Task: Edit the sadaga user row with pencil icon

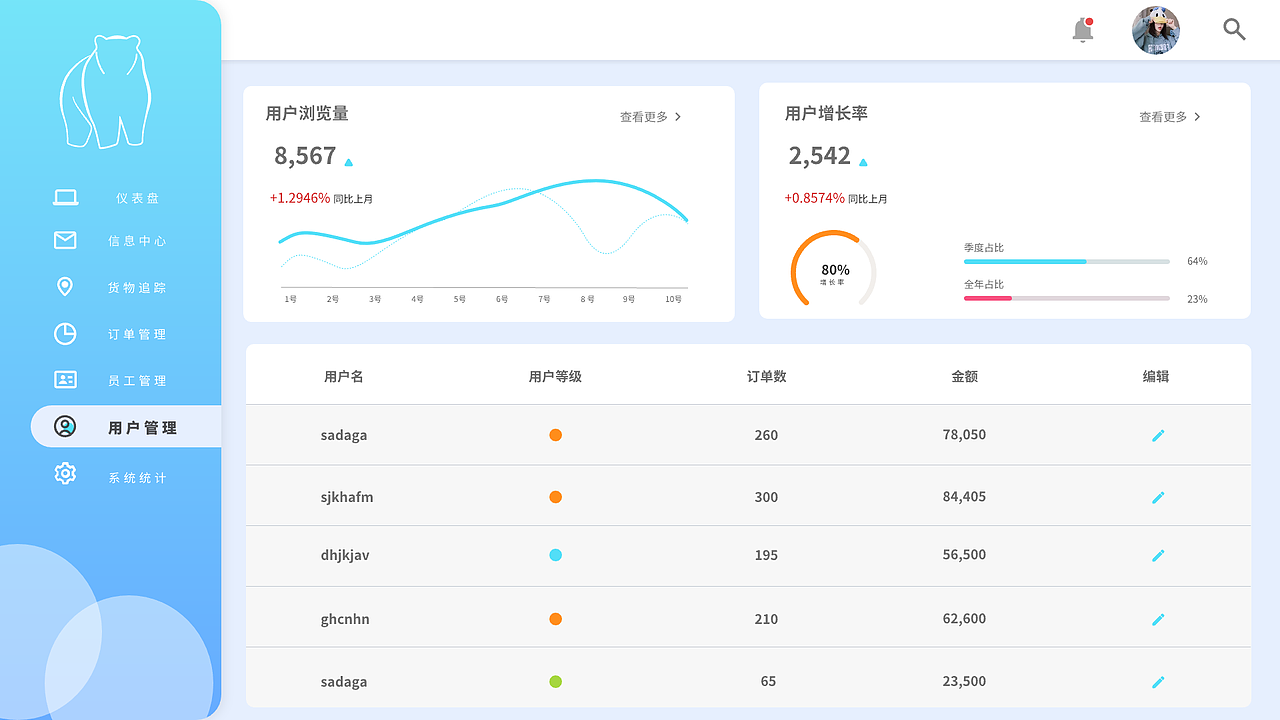Action: [1158, 435]
